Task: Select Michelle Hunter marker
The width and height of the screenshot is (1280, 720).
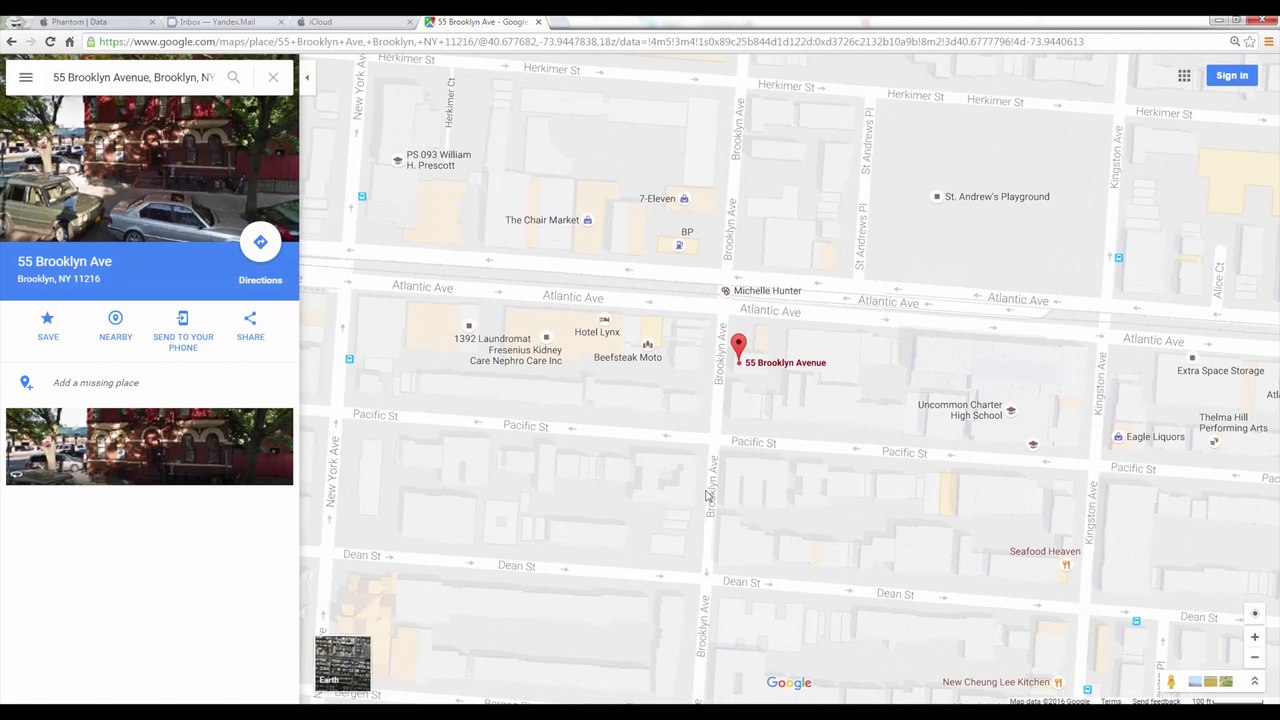Action: pyautogui.click(x=726, y=291)
